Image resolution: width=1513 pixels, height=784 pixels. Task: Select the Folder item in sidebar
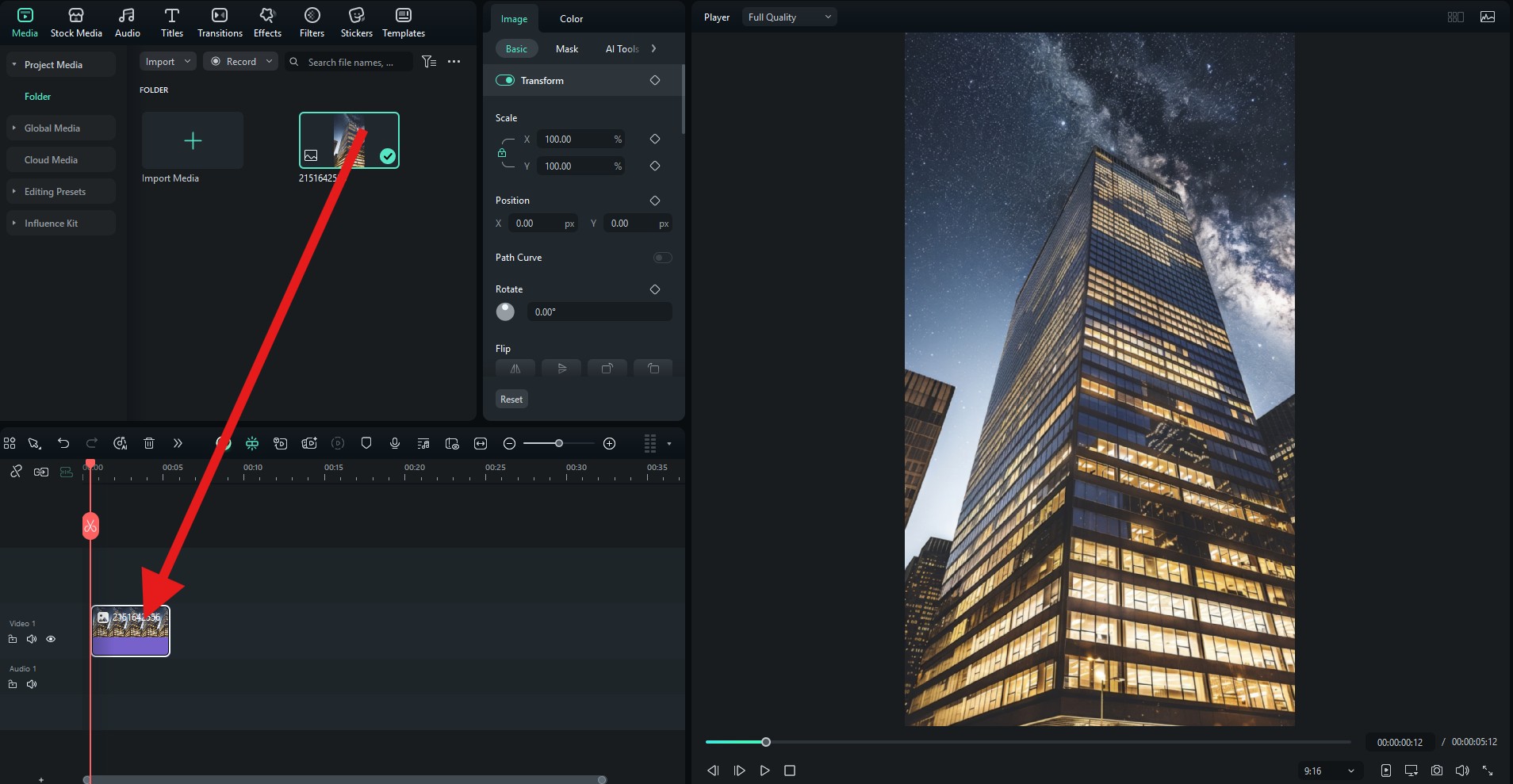[x=37, y=96]
